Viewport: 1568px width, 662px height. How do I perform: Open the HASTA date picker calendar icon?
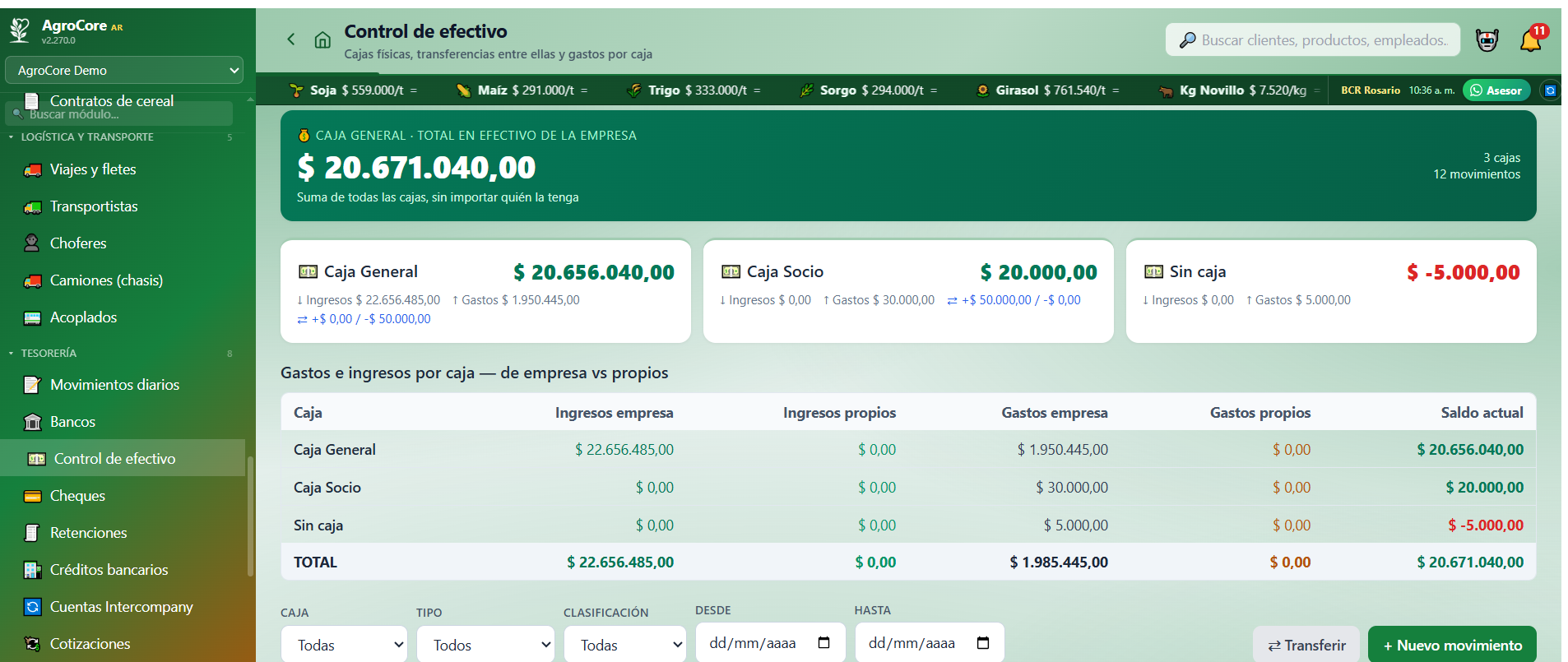(982, 643)
